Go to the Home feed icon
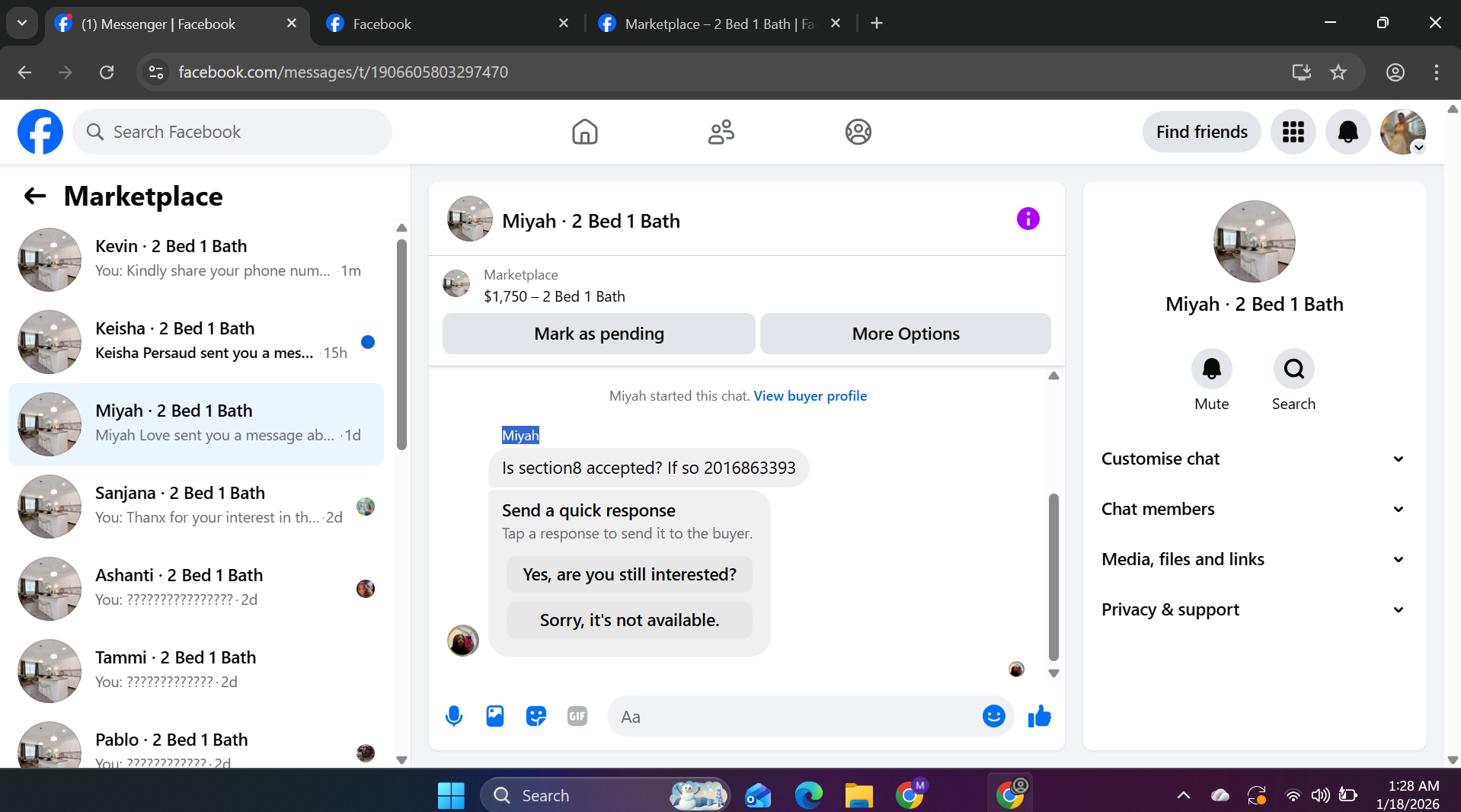The width and height of the screenshot is (1461, 812). point(584,132)
